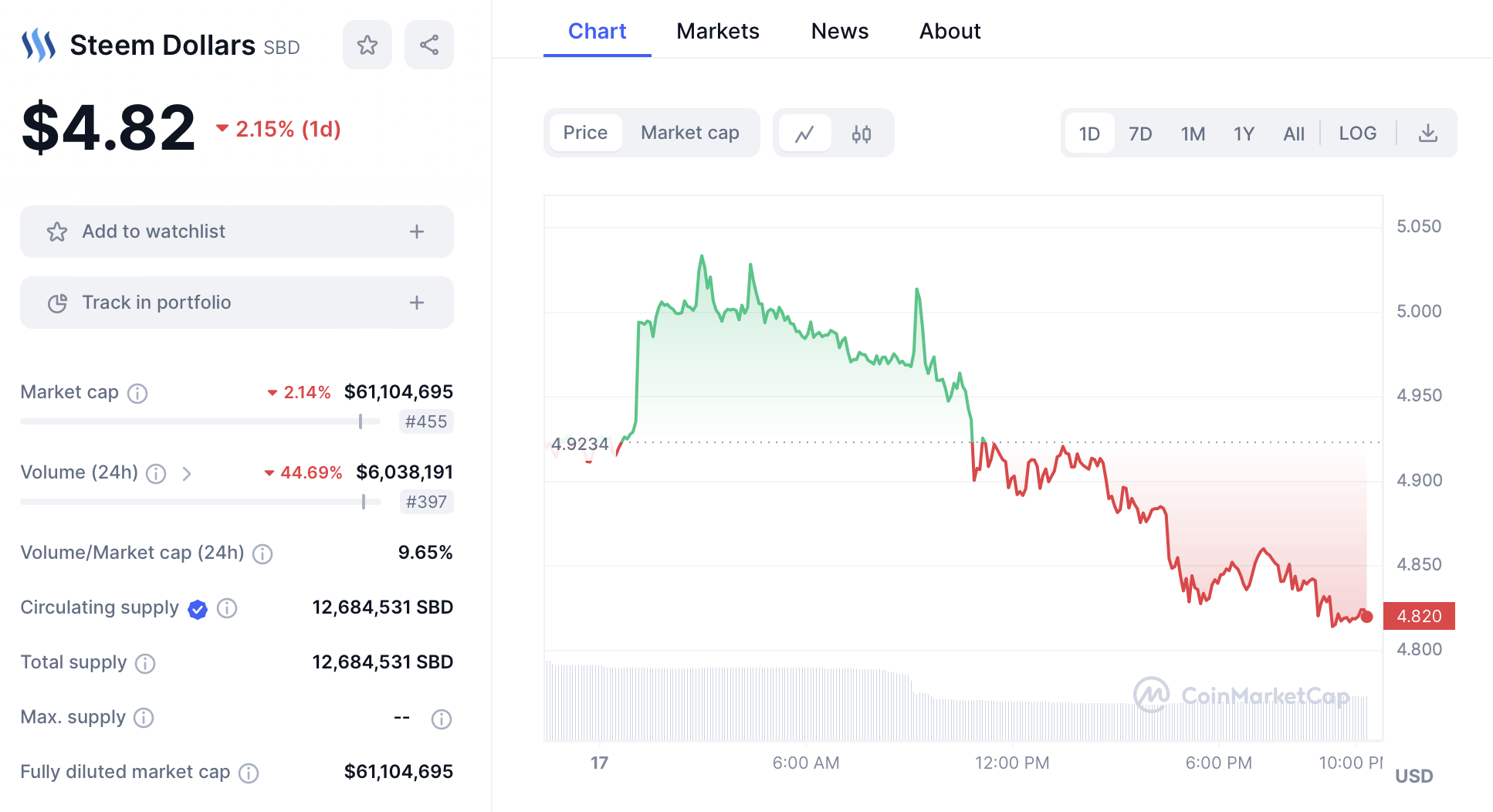
Task: Click the share icon next to title
Action: (428, 45)
